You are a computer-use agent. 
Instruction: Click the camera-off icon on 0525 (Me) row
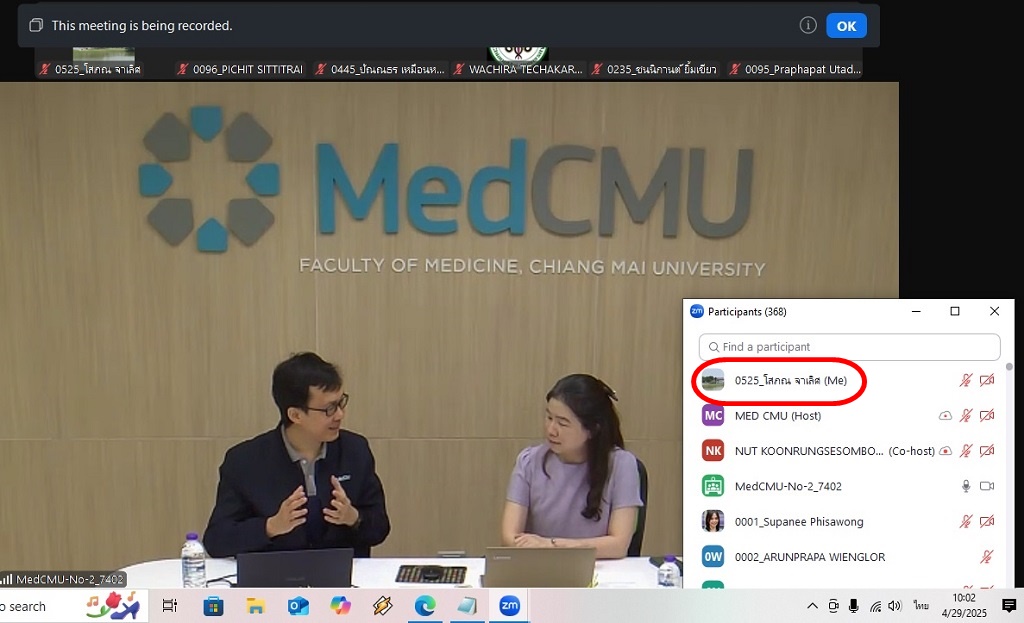point(987,380)
